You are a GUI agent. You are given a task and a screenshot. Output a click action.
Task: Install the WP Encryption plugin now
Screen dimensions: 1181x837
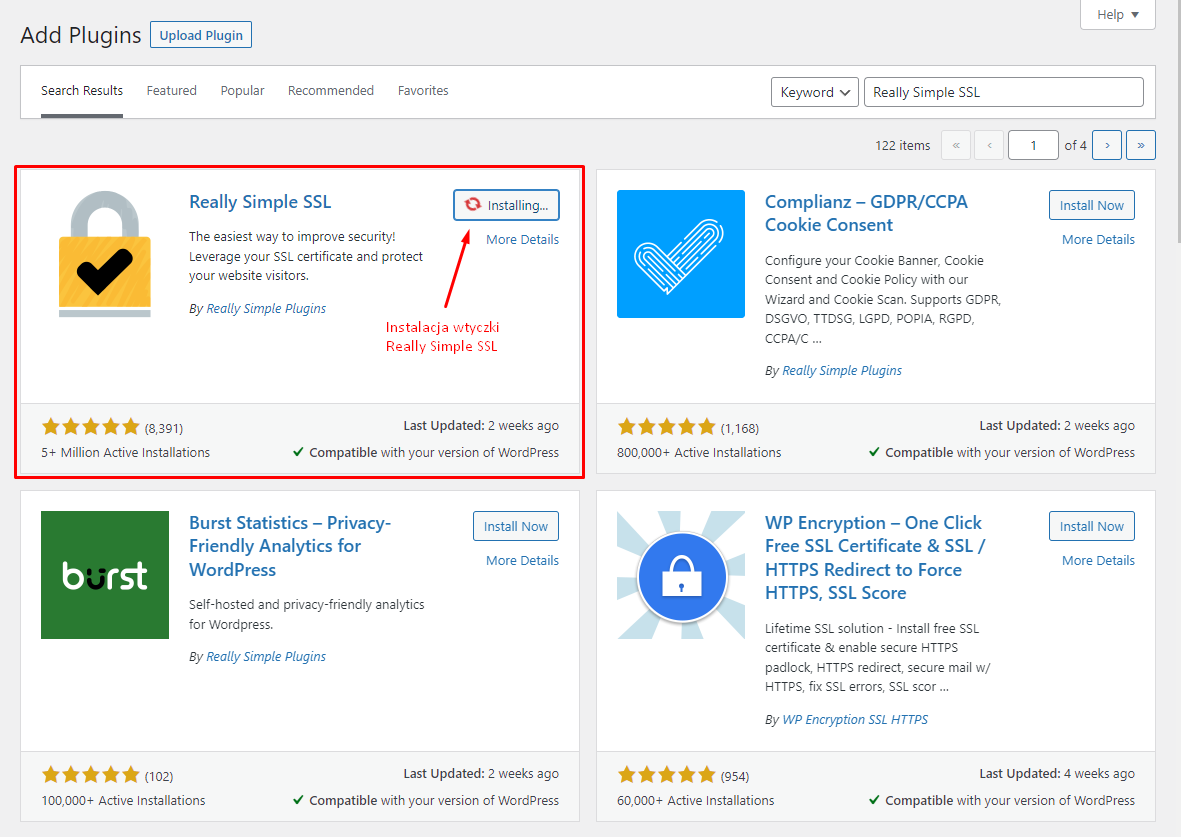point(1091,526)
